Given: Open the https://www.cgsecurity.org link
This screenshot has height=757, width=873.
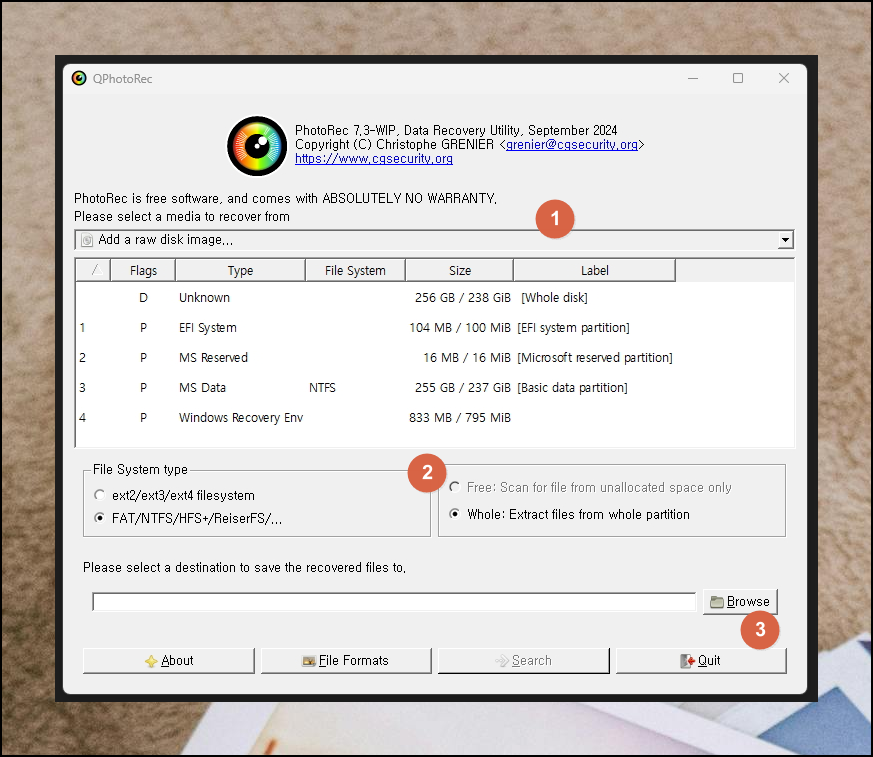Looking at the screenshot, I should (374, 159).
